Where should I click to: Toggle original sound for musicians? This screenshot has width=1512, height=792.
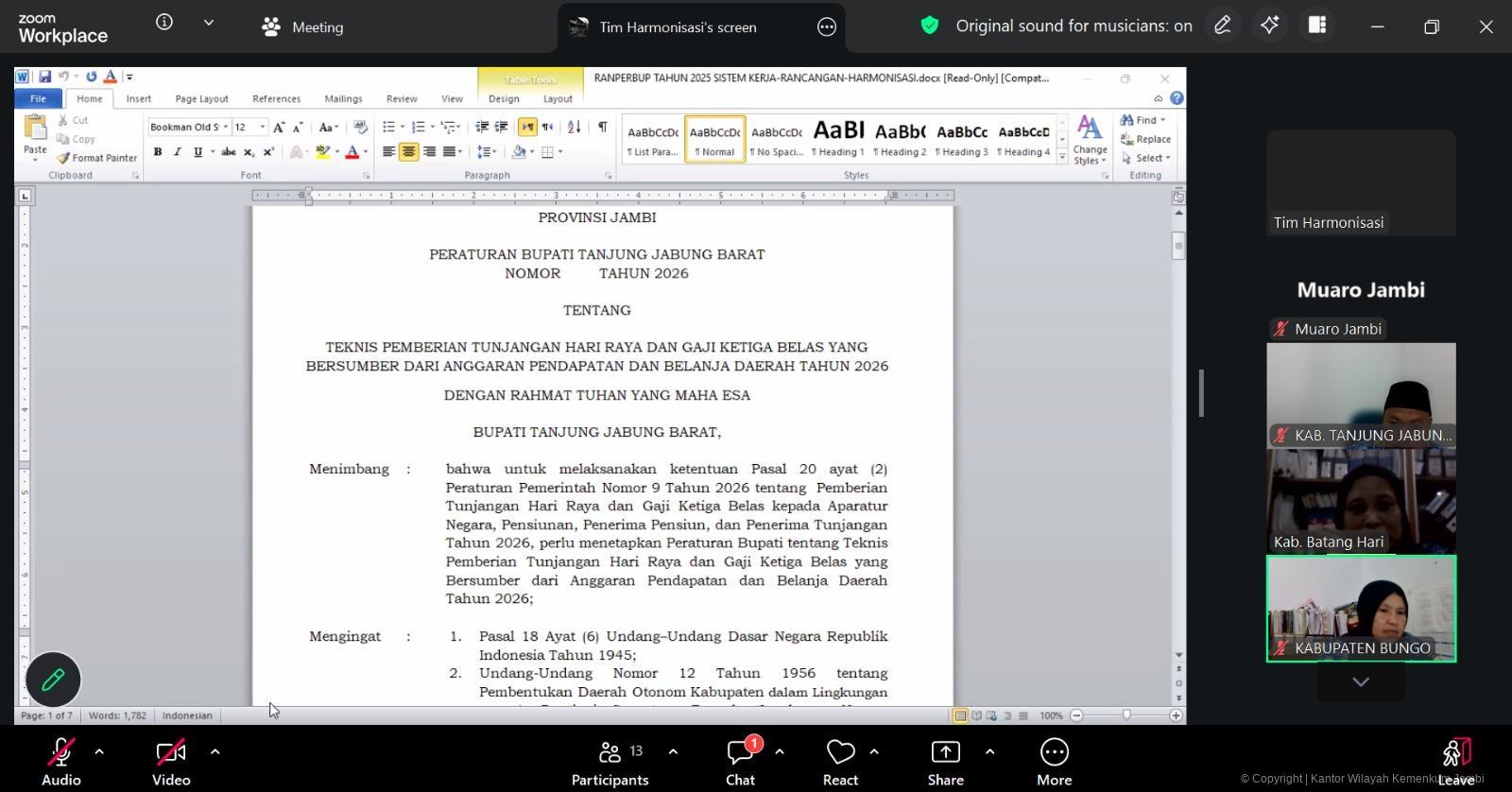tap(1057, 26)
